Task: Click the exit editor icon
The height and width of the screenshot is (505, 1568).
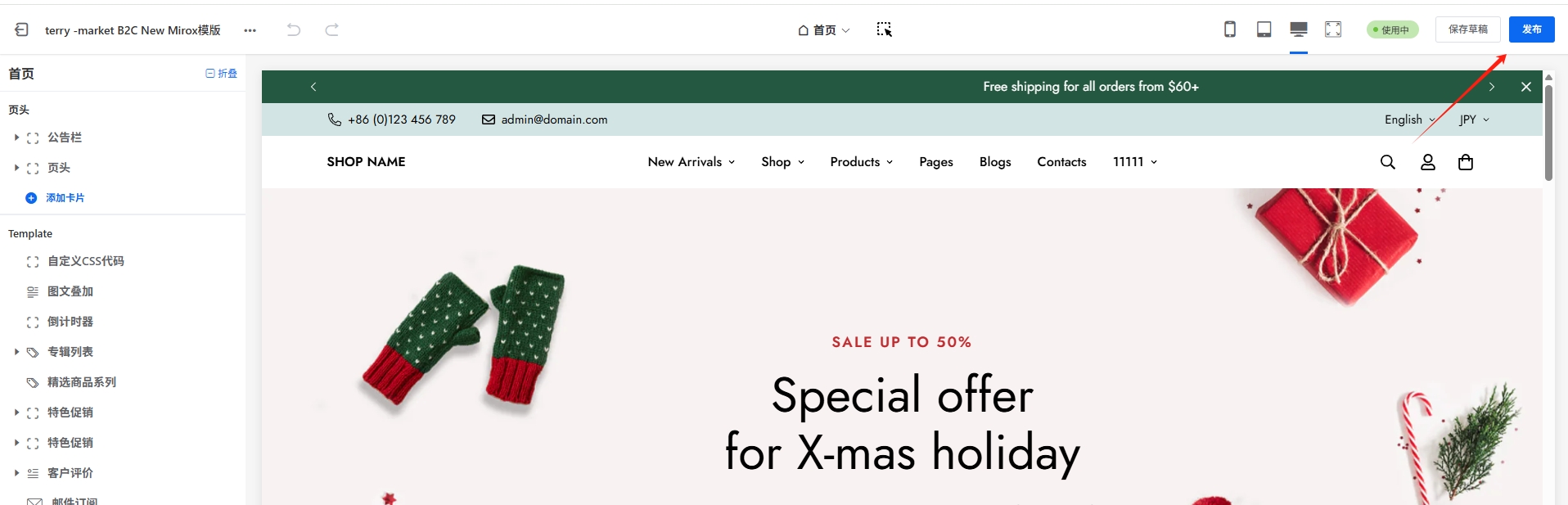Action: (21, 29)
